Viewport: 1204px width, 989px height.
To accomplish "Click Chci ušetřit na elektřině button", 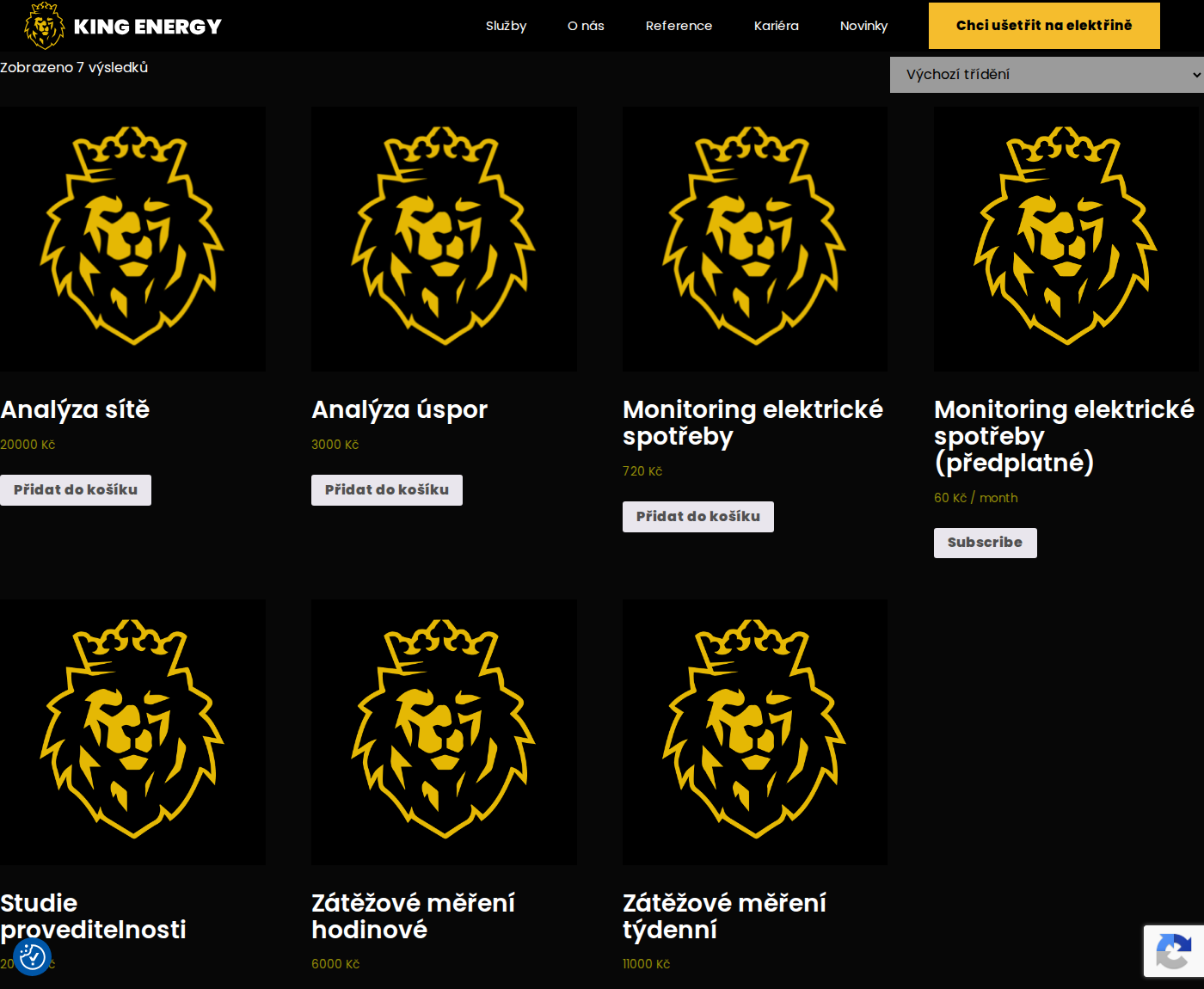I will [x=1044, y=26].
